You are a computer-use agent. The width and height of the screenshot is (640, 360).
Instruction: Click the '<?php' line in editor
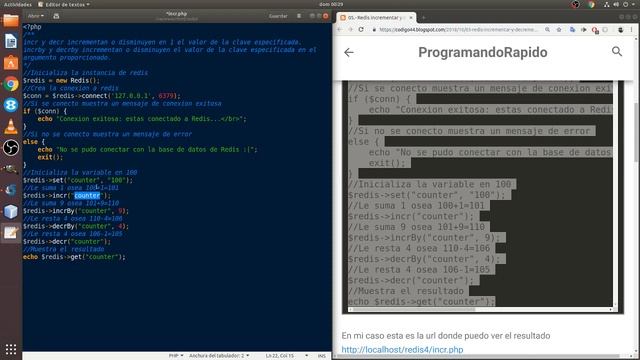coord(32,27)
